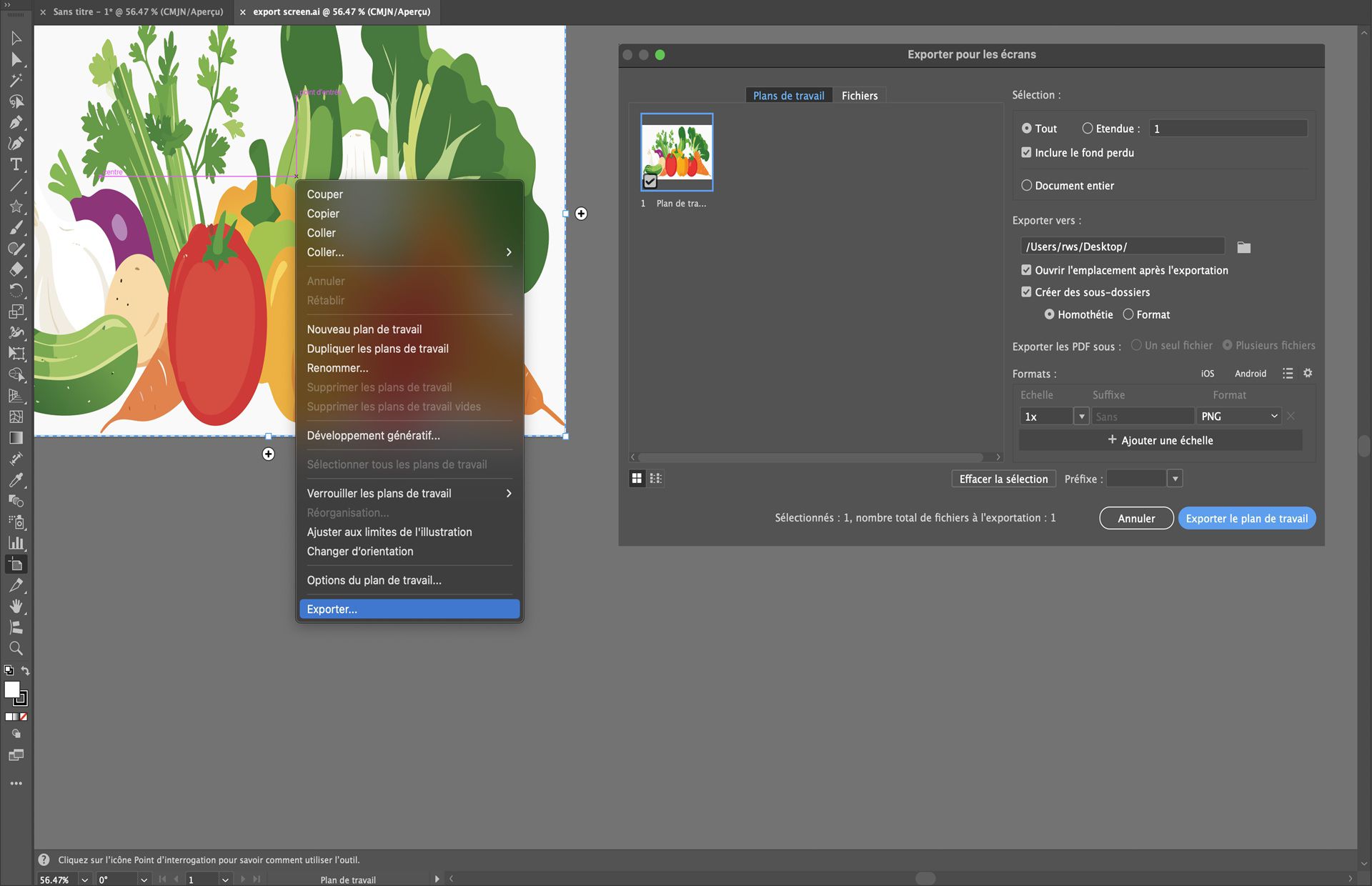Open the Préfixe dropdown
Viewport: 1372px width, 886px height.
click(x=1175, y=478)
